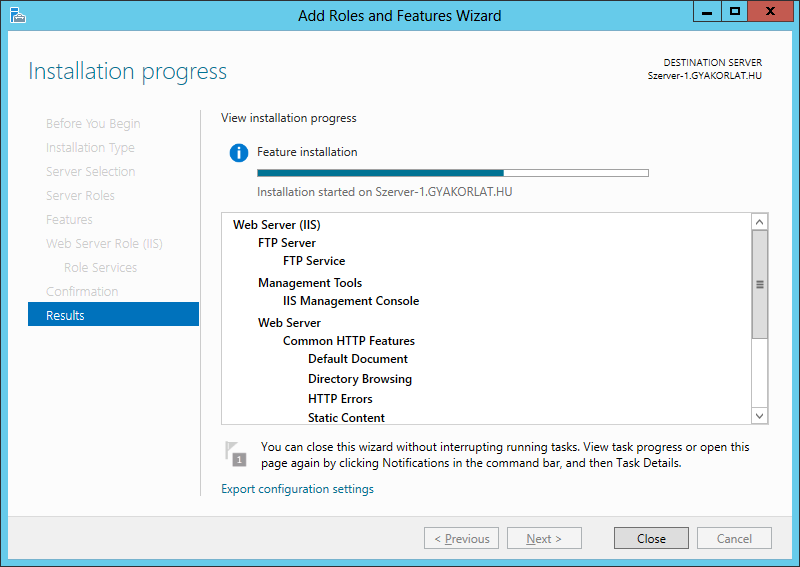Click the scroll down arrow of the feature list
The width and height of the screenshot is (800, 567).
click(x=759, y=415)
